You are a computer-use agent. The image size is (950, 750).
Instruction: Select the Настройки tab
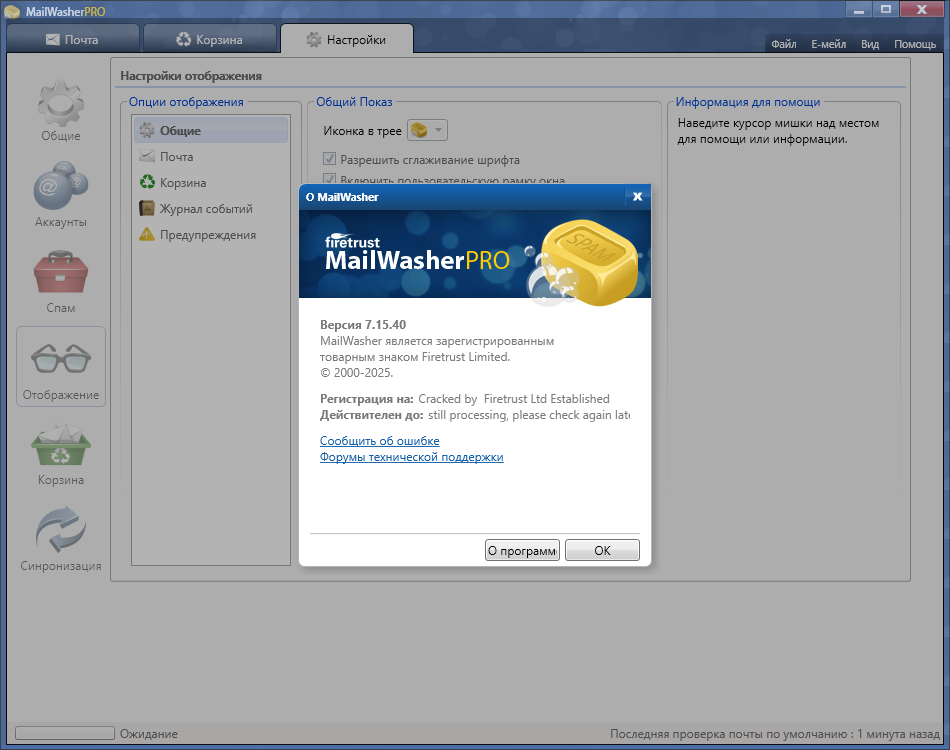[347, 39]
